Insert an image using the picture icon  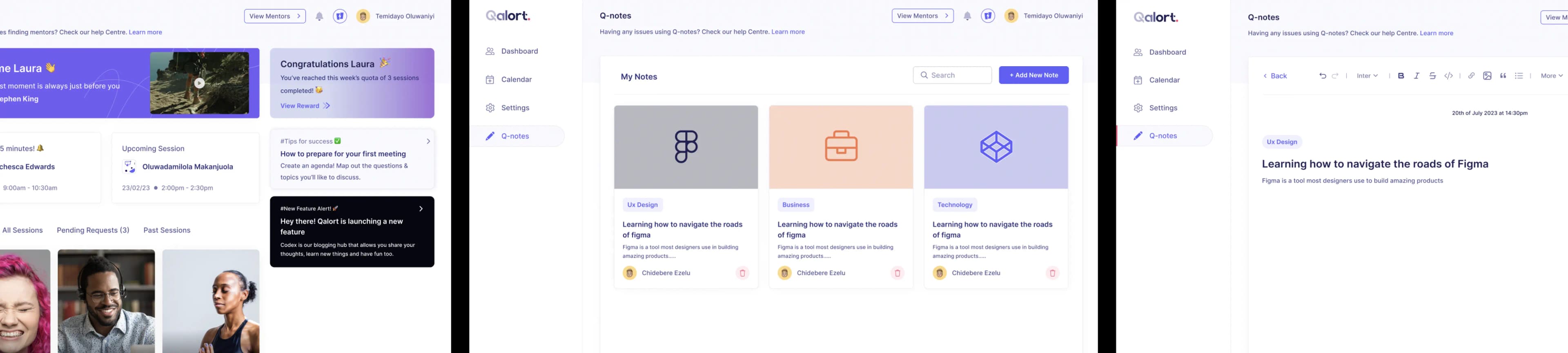pos(1487,76)
